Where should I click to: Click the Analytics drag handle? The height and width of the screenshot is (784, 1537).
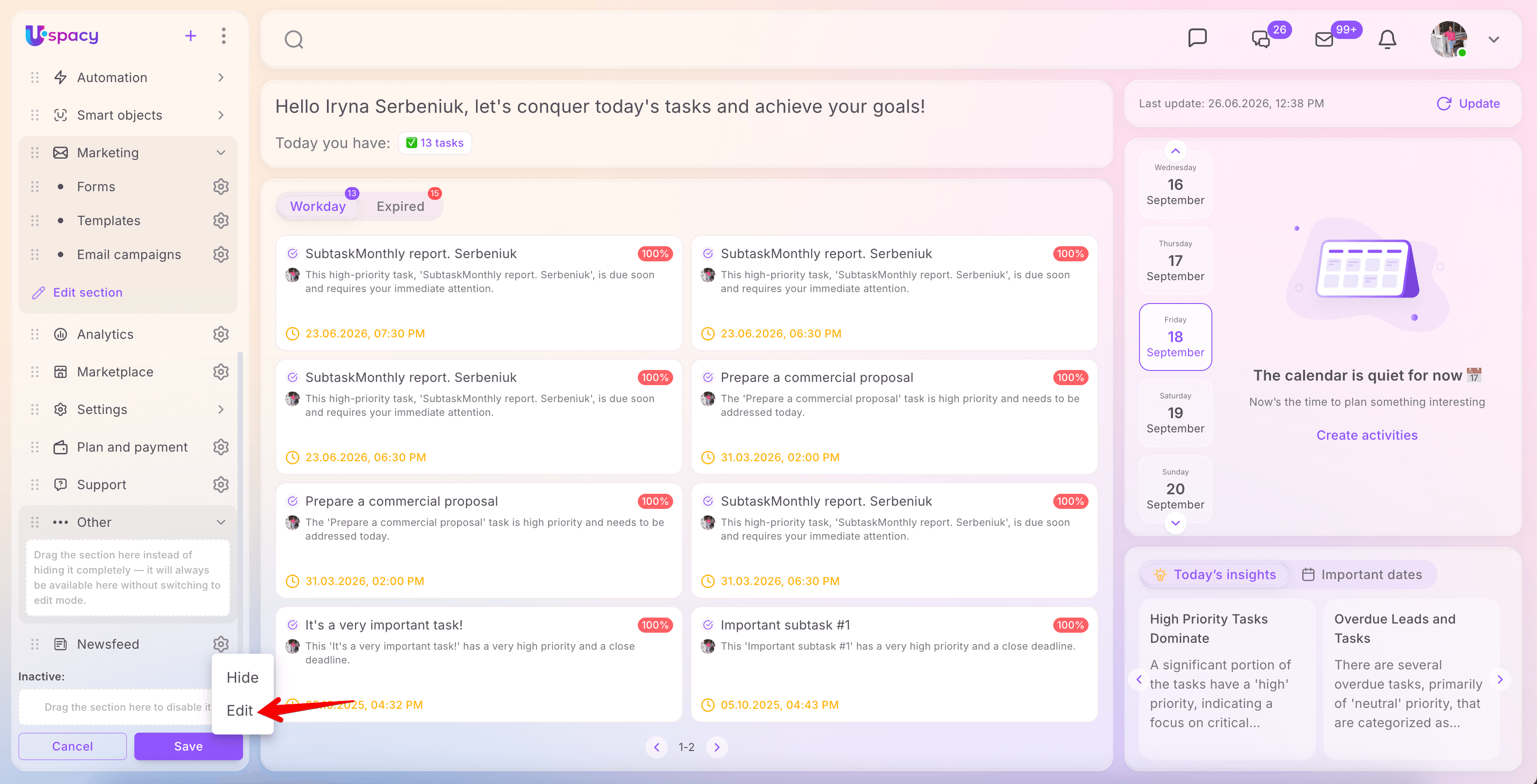(x=34, y=334)
